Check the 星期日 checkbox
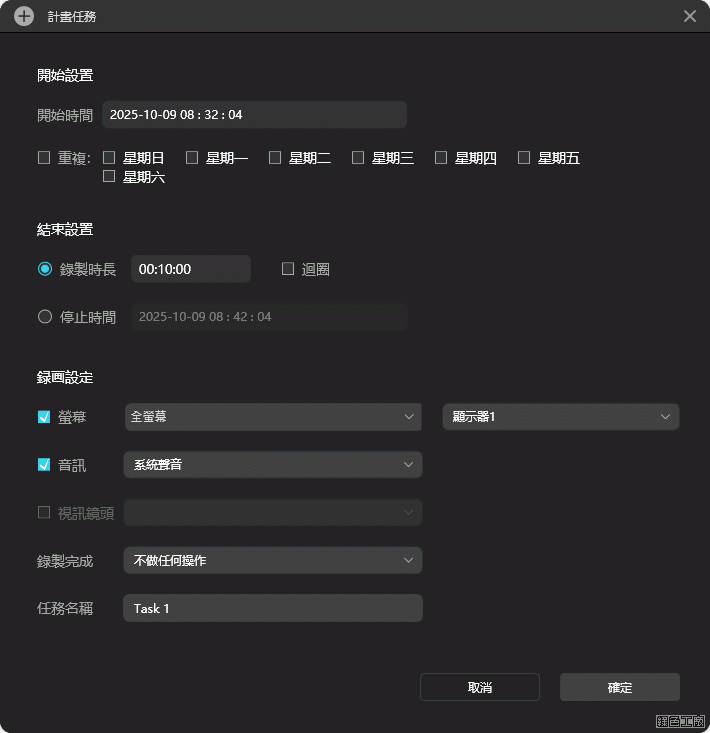Image resolution: width=710 pixels, height=733 pixels. pos(110,158)
